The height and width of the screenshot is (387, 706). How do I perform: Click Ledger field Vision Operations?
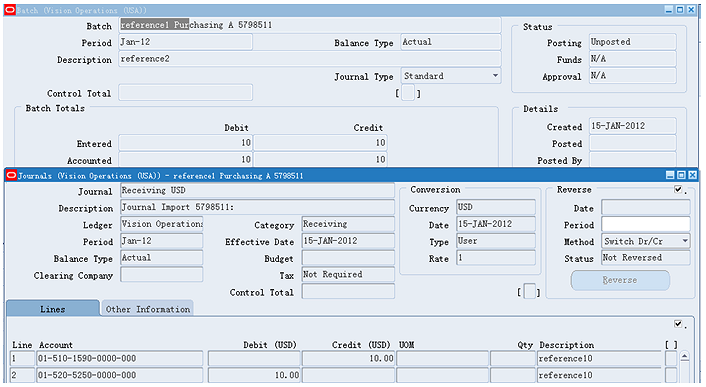(x=162, y=224)
